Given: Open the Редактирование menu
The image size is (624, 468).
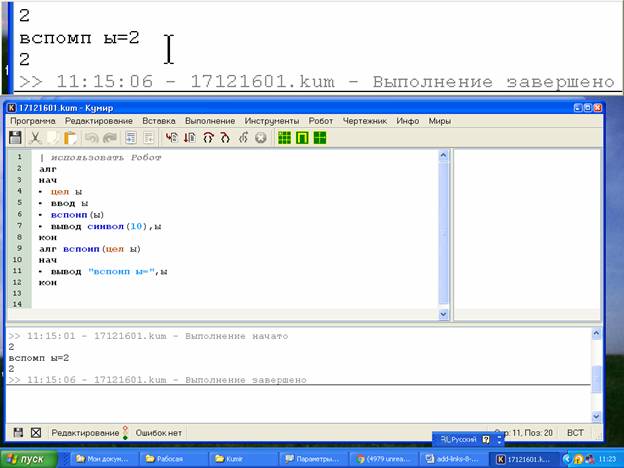Looking at the screenshot, I should coord(99,121).
